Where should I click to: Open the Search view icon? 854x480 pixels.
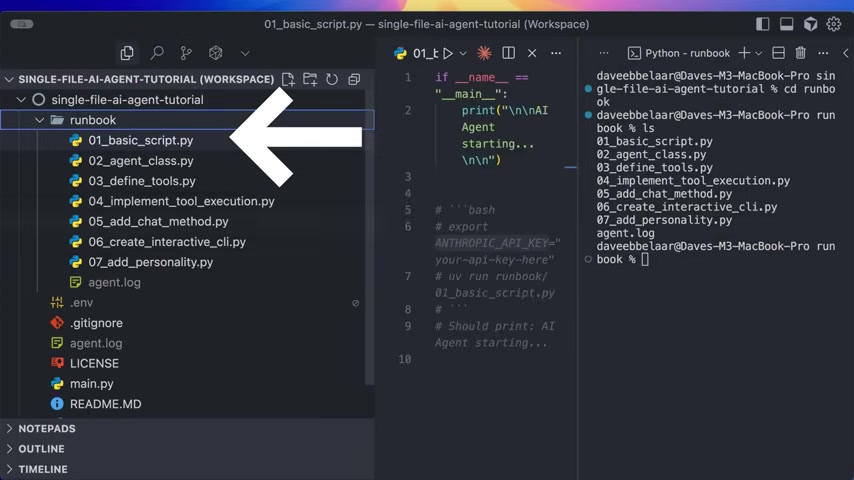(x=157, y=53)
